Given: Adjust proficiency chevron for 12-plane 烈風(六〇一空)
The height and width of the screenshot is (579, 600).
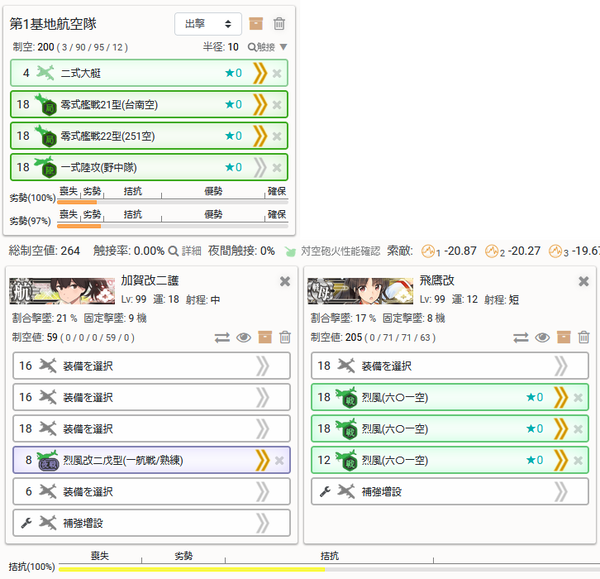Looking at the screenshot, I should coord(561,460).
